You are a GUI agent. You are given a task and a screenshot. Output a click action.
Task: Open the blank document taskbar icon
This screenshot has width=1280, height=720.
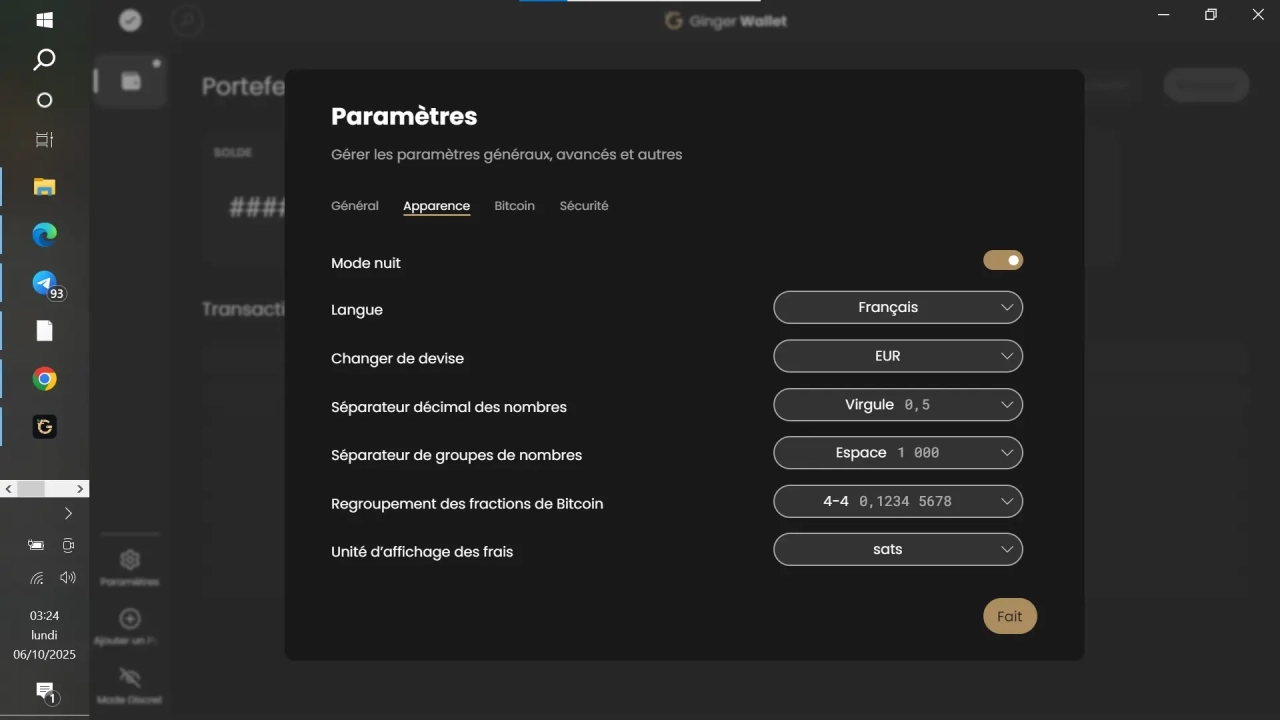pyautogui.click(x=44, y=331)
